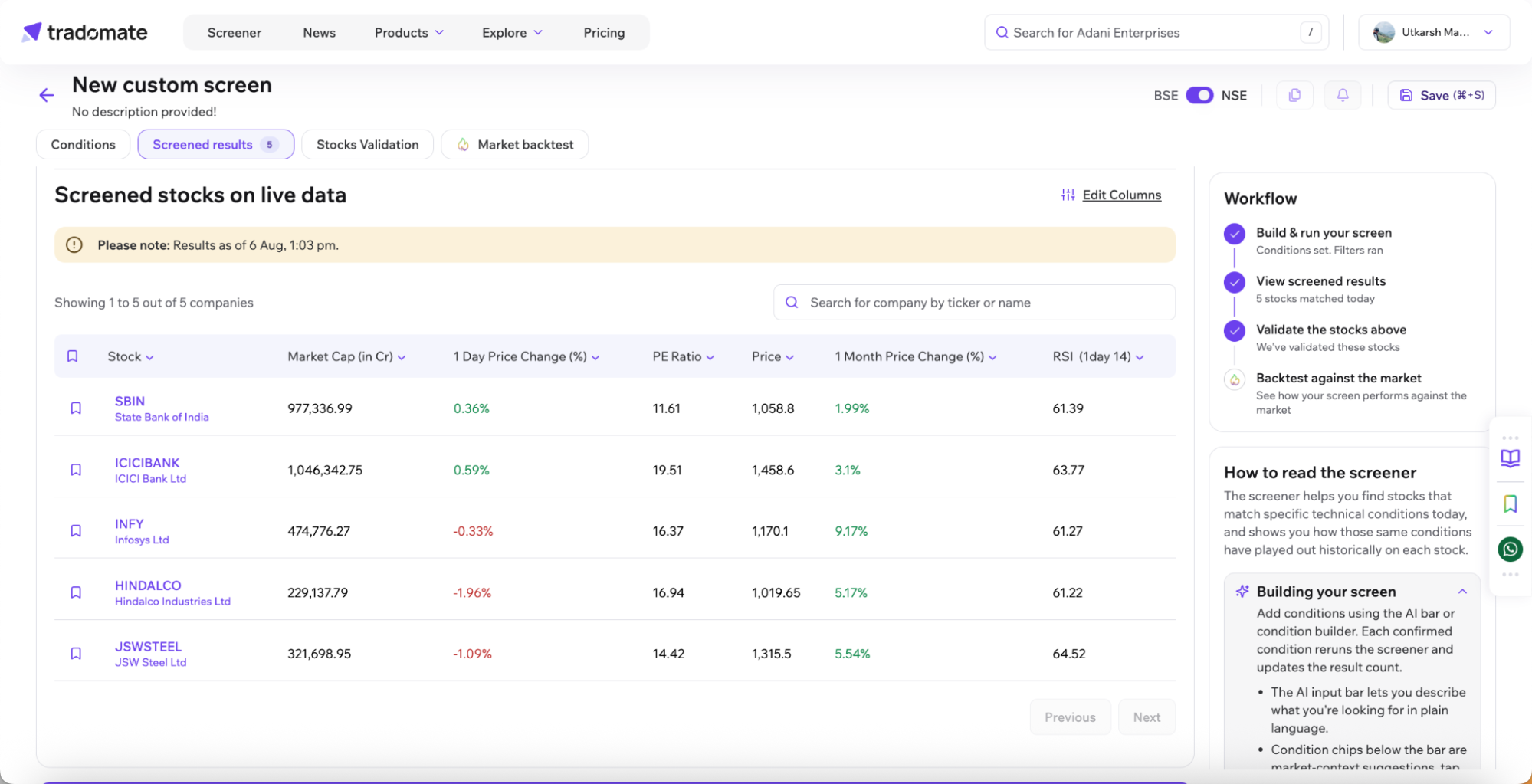Open the News nav item
This screenshot has width=1532, height=784.
[319, 33]
